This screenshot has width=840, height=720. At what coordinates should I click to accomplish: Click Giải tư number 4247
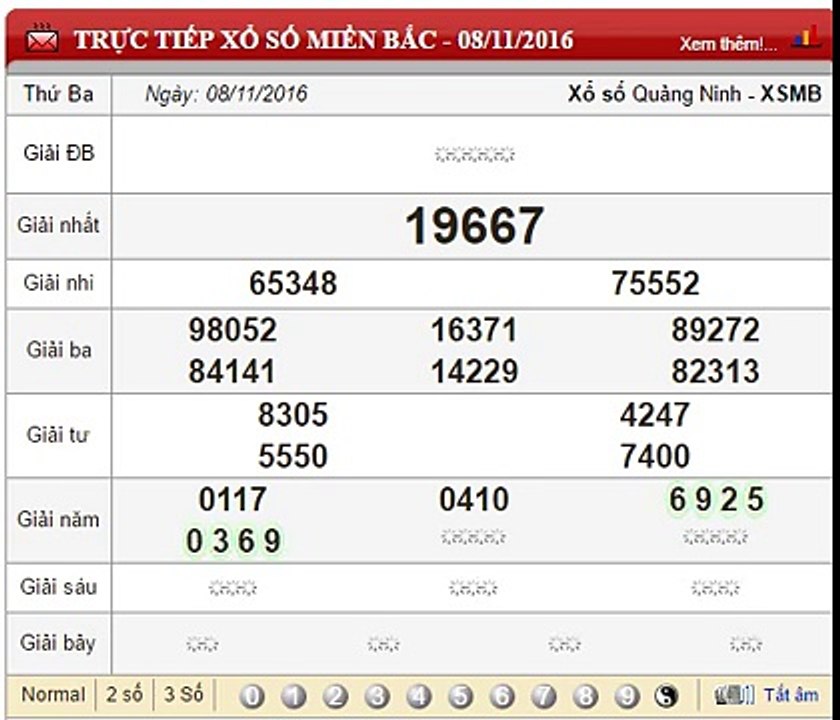(655, 415)
